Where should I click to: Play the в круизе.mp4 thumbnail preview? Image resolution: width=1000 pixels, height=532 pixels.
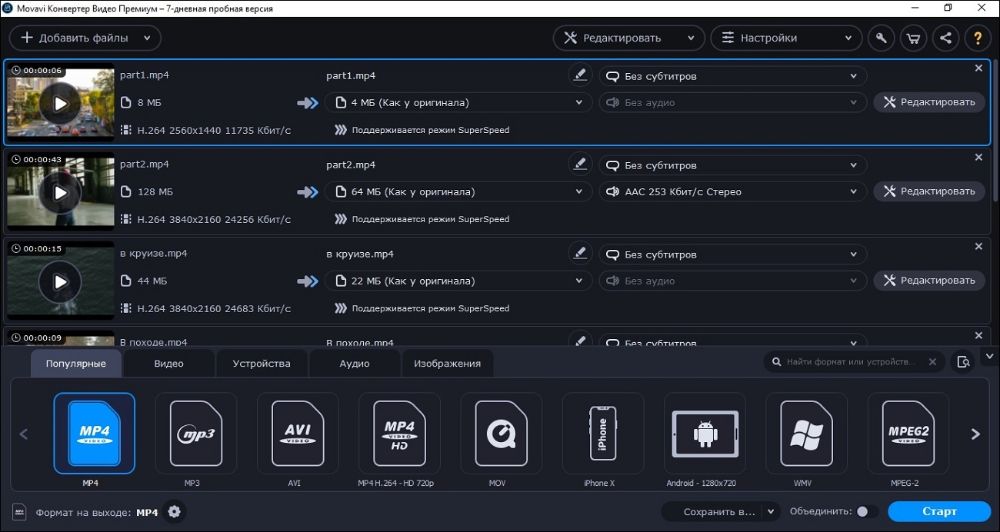pos(60,282)
